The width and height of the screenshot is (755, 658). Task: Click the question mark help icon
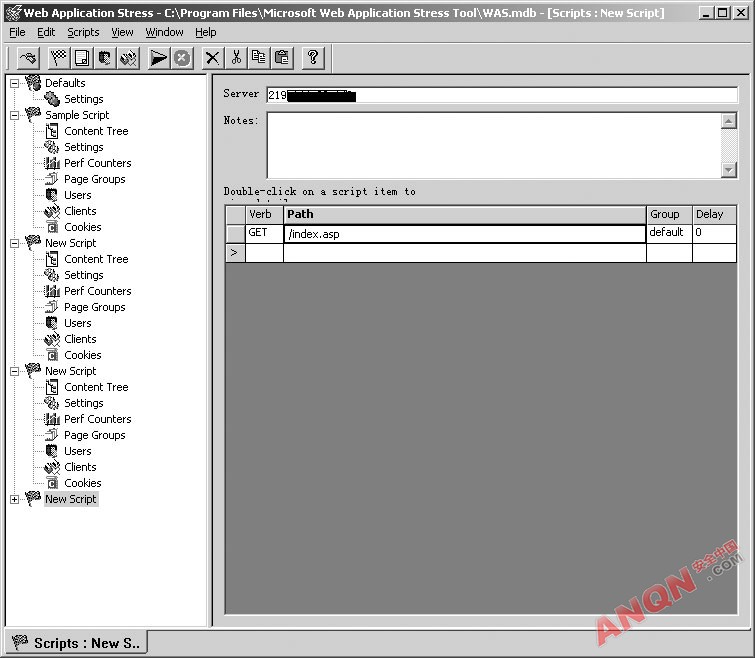(313, 58)
